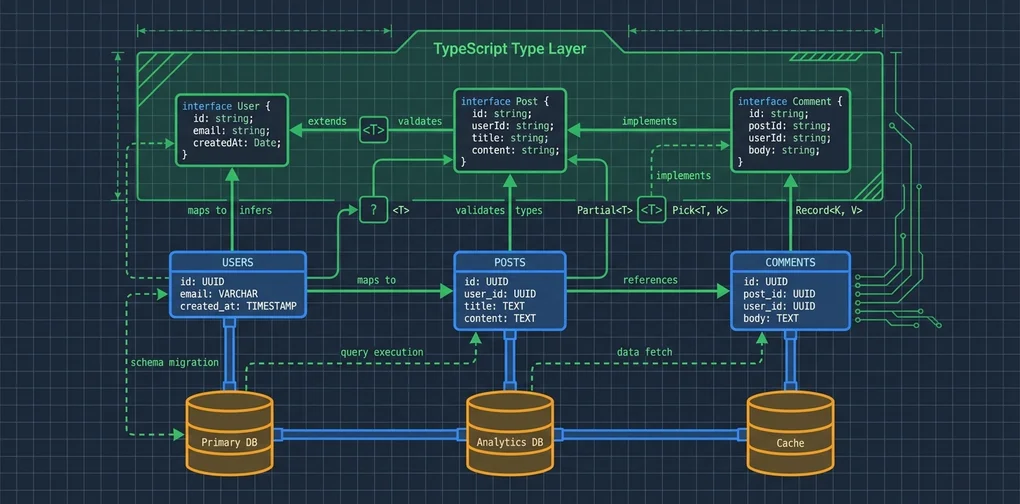This screenshot has width=1020, height=504.
Task: Click the COMMENTS table header
Action: [790, 262]
